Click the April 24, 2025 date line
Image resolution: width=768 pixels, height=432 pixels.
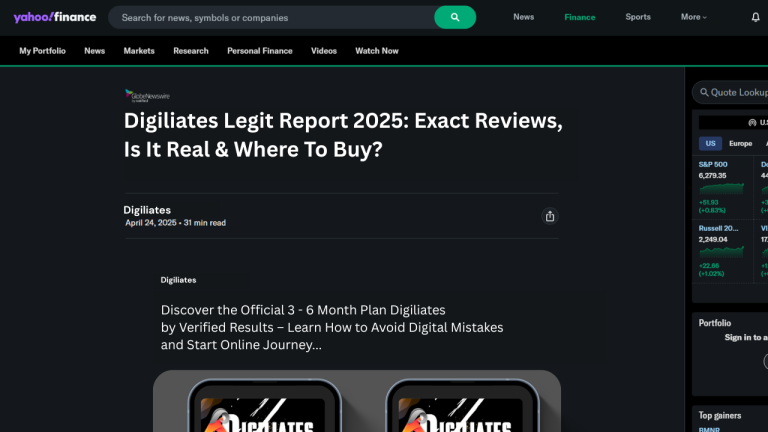[x=175, y=223]
